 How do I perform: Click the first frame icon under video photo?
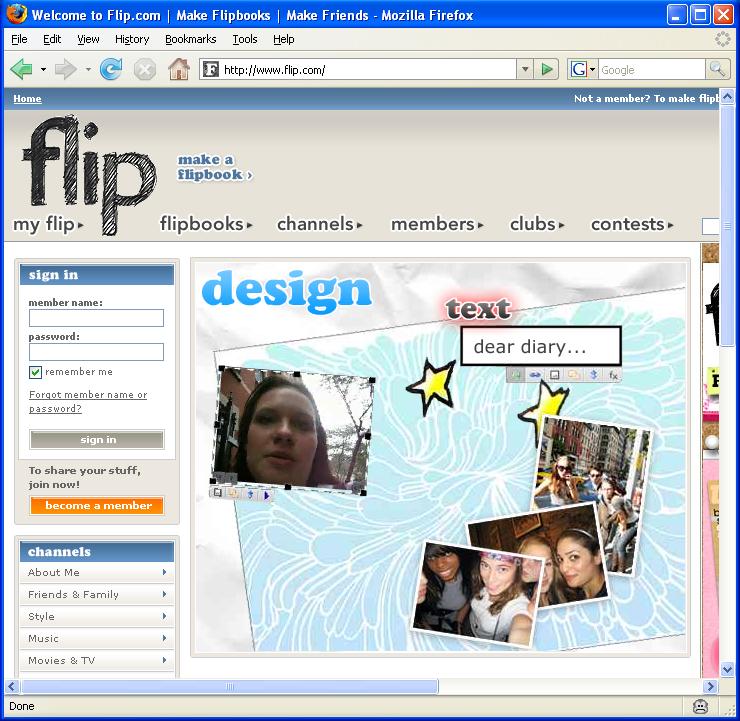pyautogui.click(x=218, y=492)
